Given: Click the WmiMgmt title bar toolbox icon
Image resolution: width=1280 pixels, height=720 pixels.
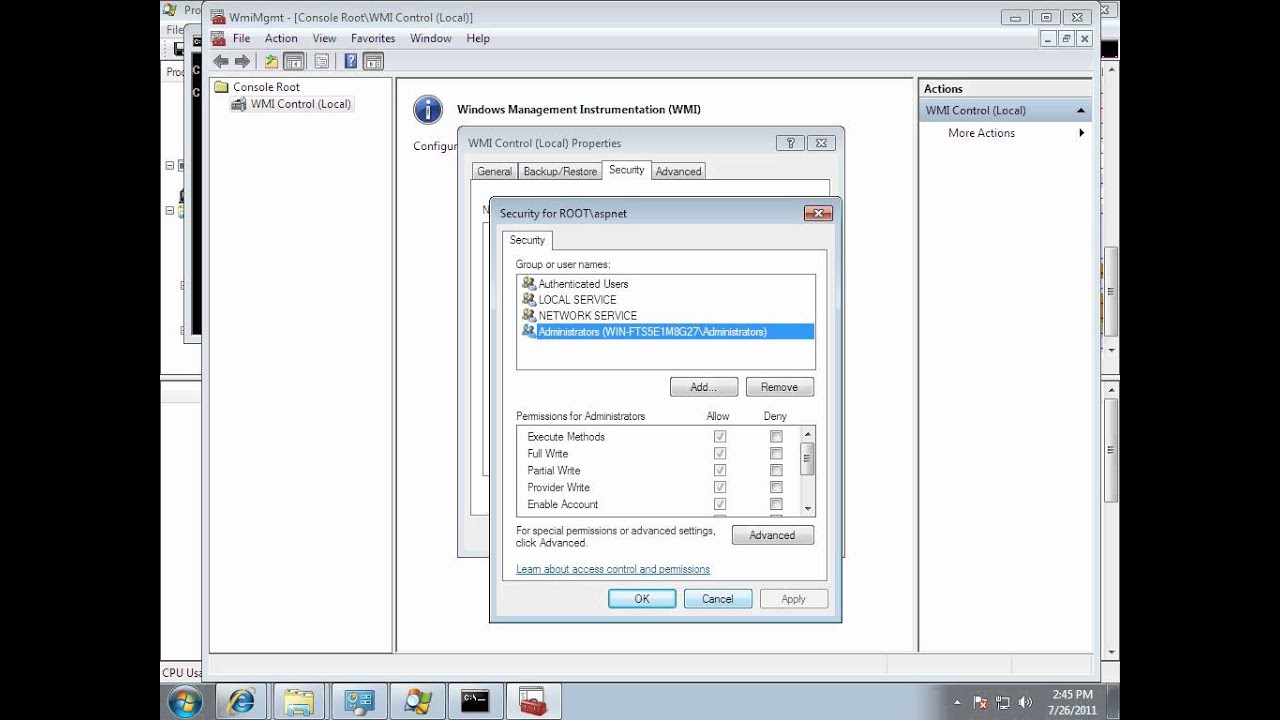Looking at the screenshot, I should [218, 17].
